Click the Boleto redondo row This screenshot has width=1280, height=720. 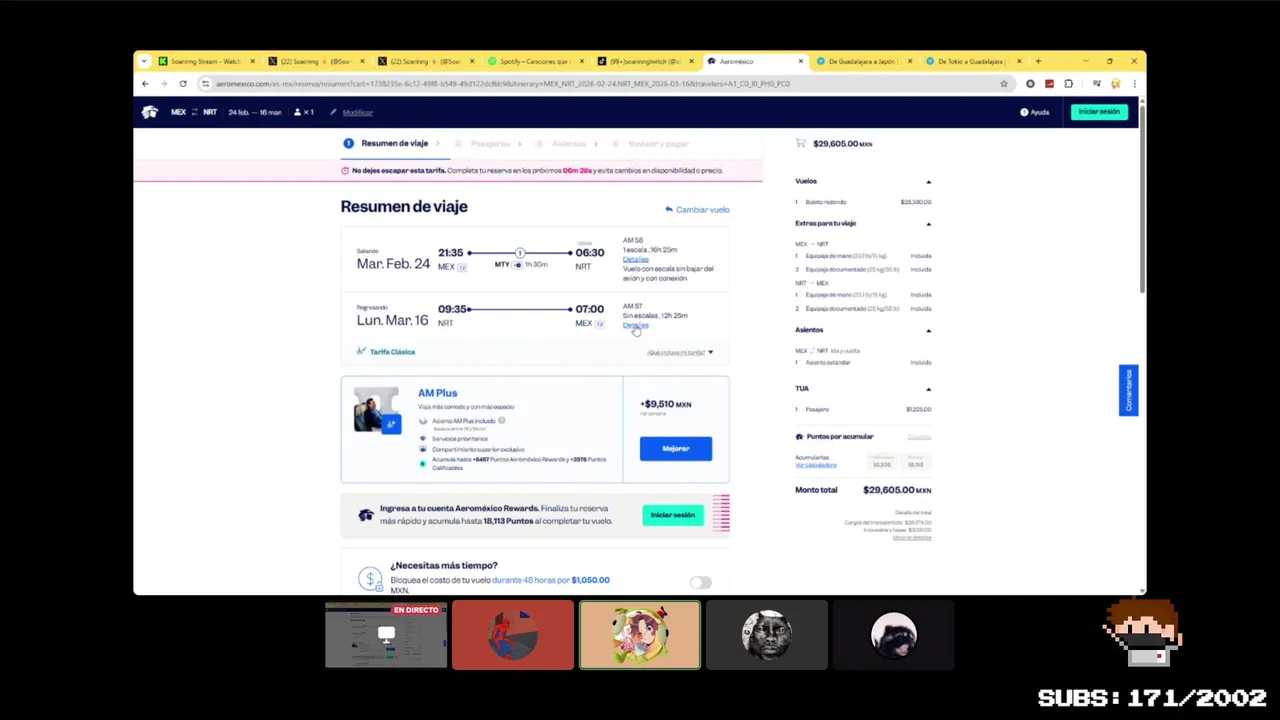pos(863,202)
